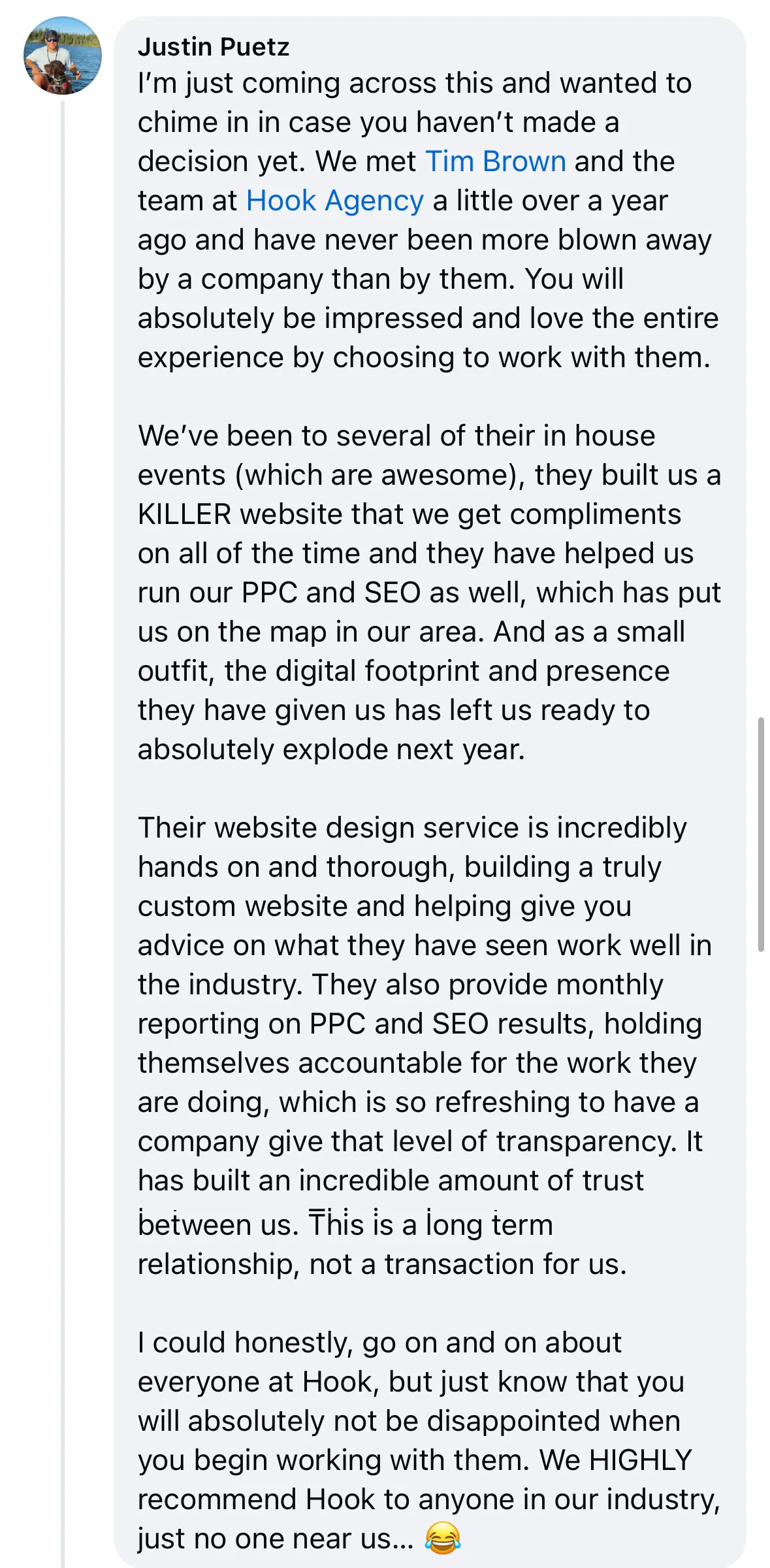Click the phrase "events (which are awesome)"
This screenshot has height=1568, width=770.
pos(330,475)
